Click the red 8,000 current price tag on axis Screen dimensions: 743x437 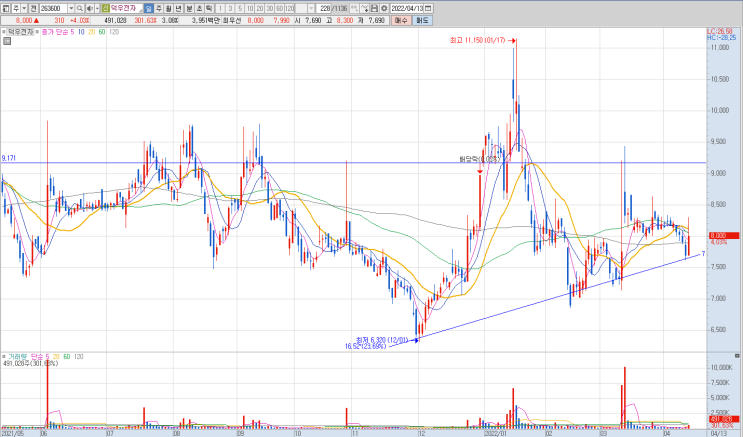[x=724, y=236]
